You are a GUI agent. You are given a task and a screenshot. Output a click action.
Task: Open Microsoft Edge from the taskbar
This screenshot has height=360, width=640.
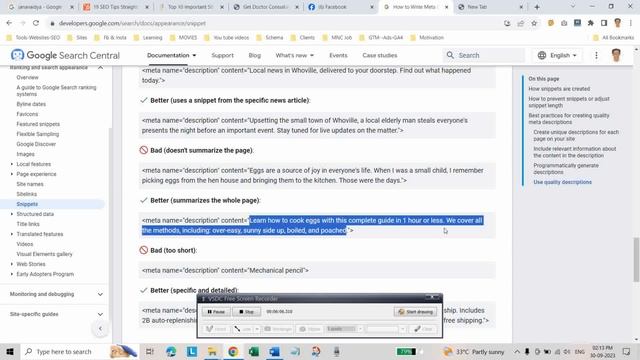click(x=171, y=351)
